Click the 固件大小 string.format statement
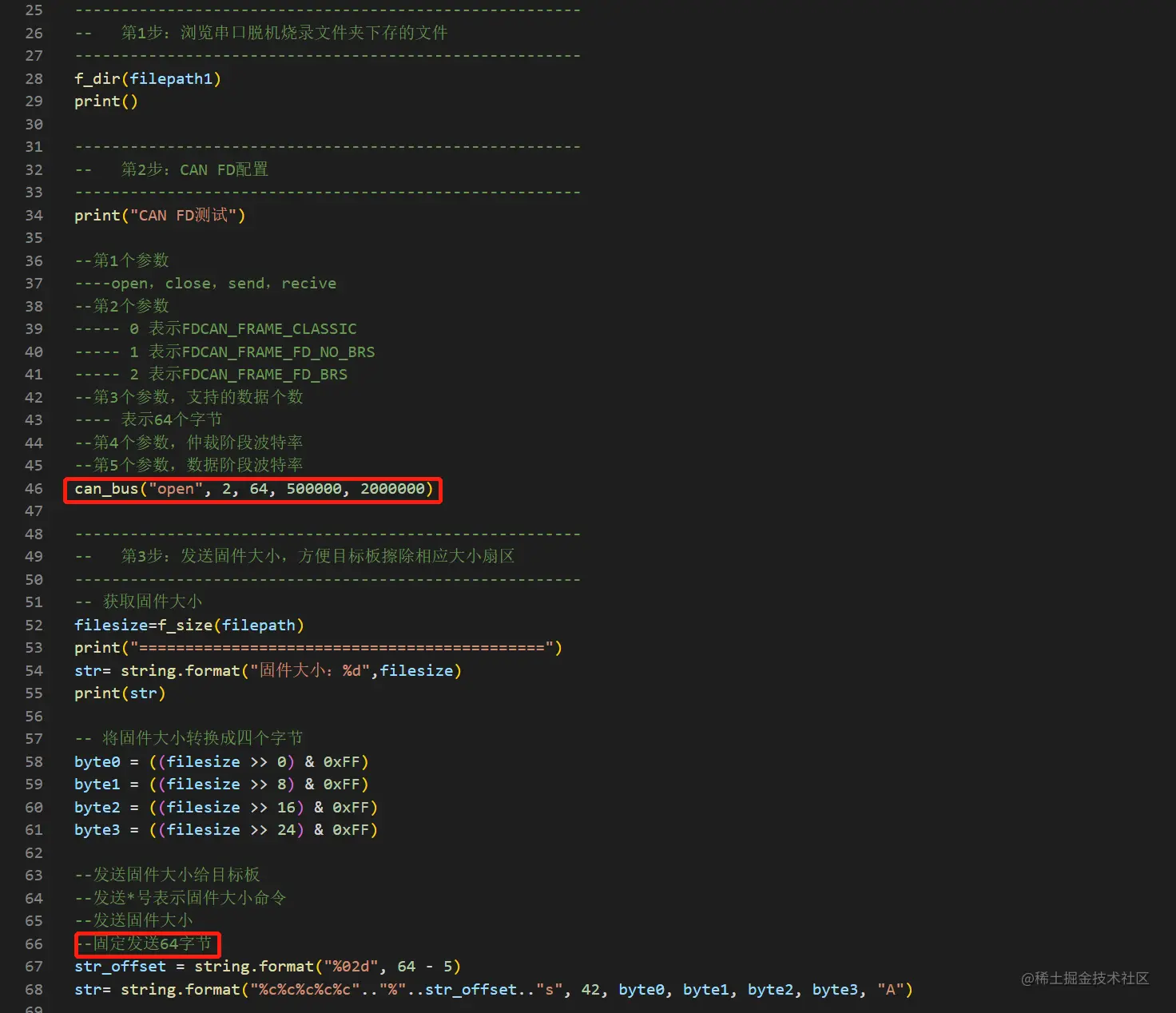Viewport: 1176px width, 1013px height. pyautogui.click(x=268, y=670)
